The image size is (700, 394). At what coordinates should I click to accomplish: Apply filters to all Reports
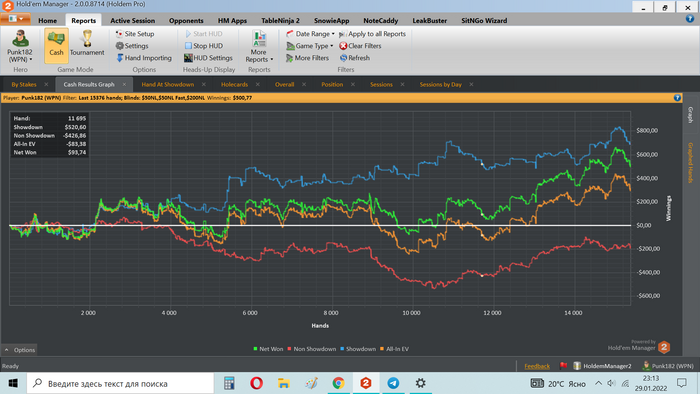tap(372, 34)
